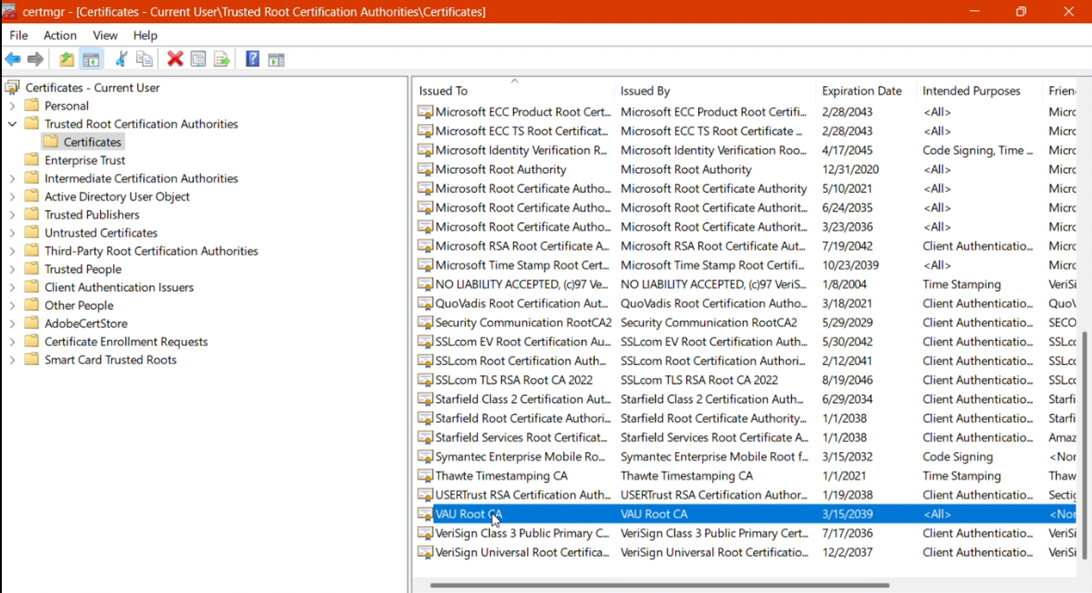
Task: Open the Action menu
Action: coord(59,34)
